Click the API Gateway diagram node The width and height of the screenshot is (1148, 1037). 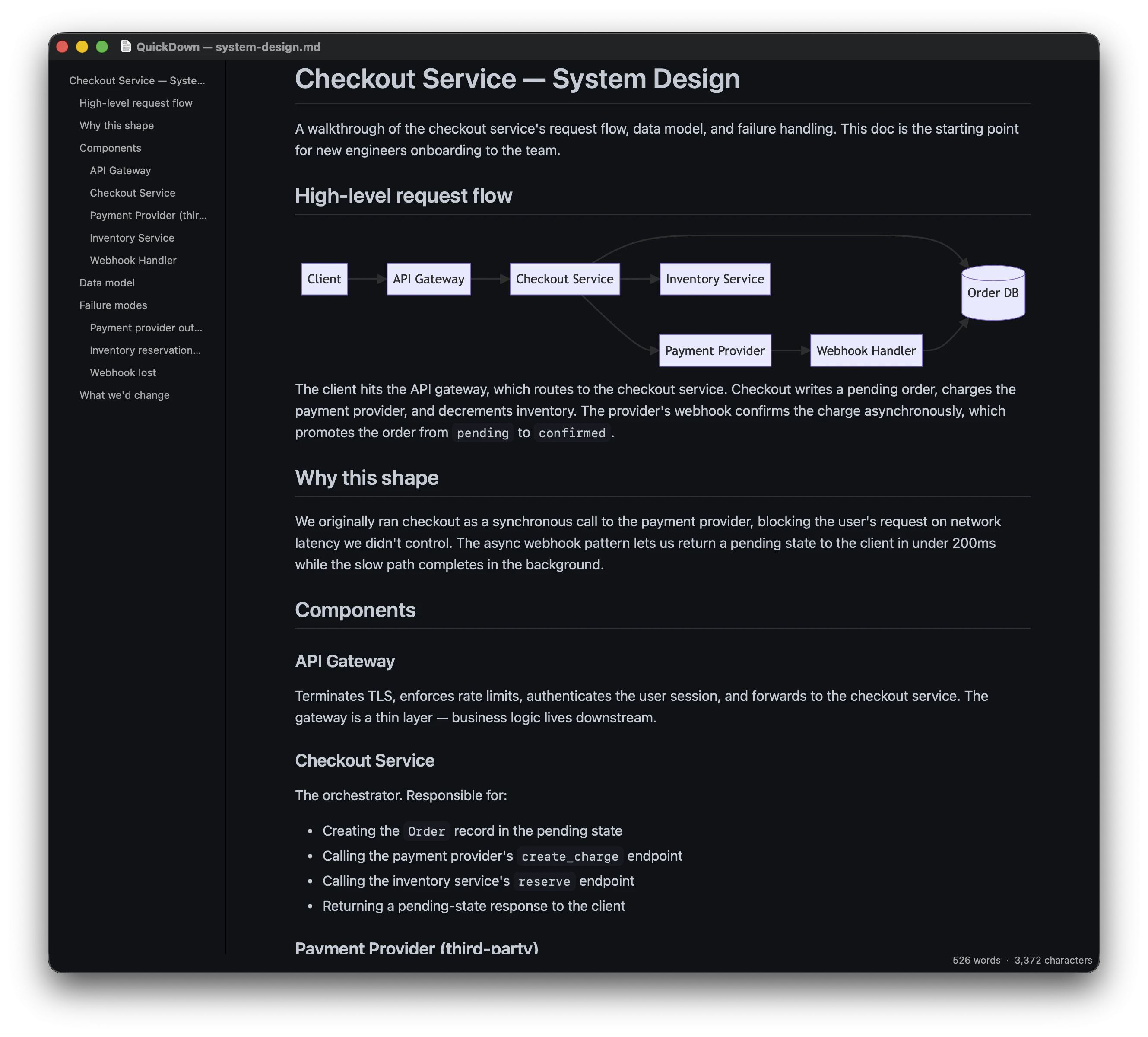(428, 279)
